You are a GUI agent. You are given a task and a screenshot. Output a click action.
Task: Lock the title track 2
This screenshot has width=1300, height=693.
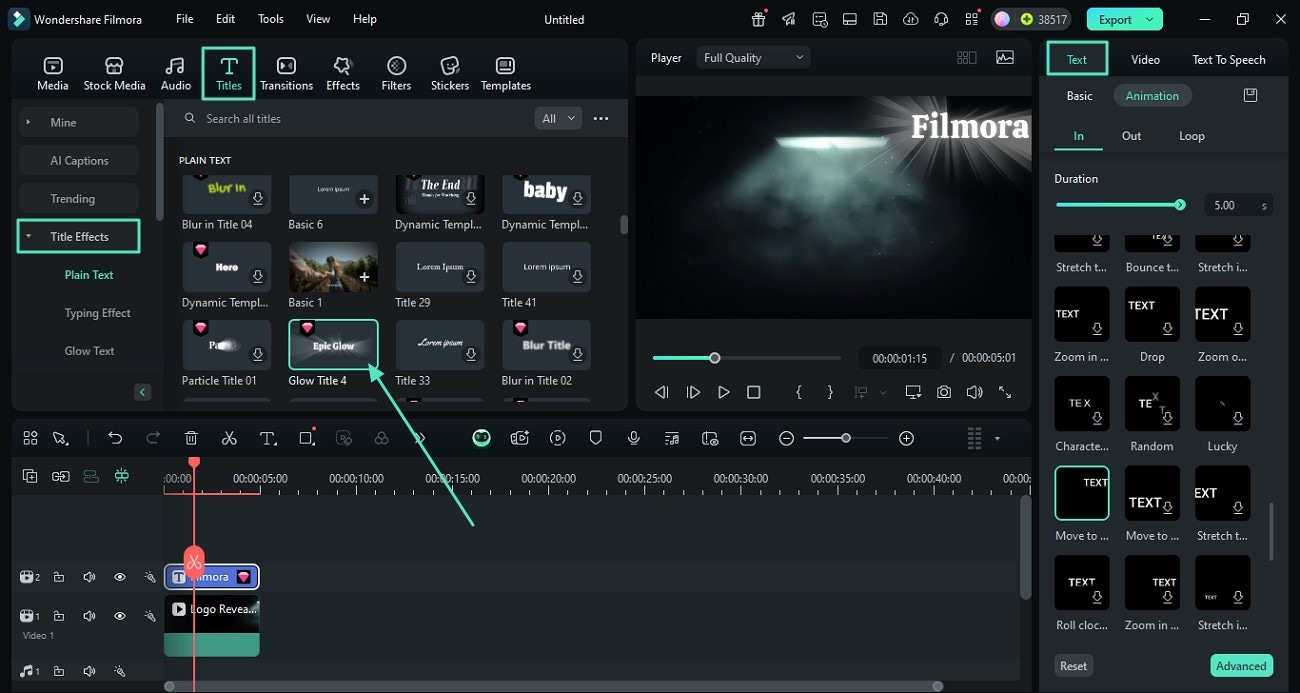tap(59, 577)
